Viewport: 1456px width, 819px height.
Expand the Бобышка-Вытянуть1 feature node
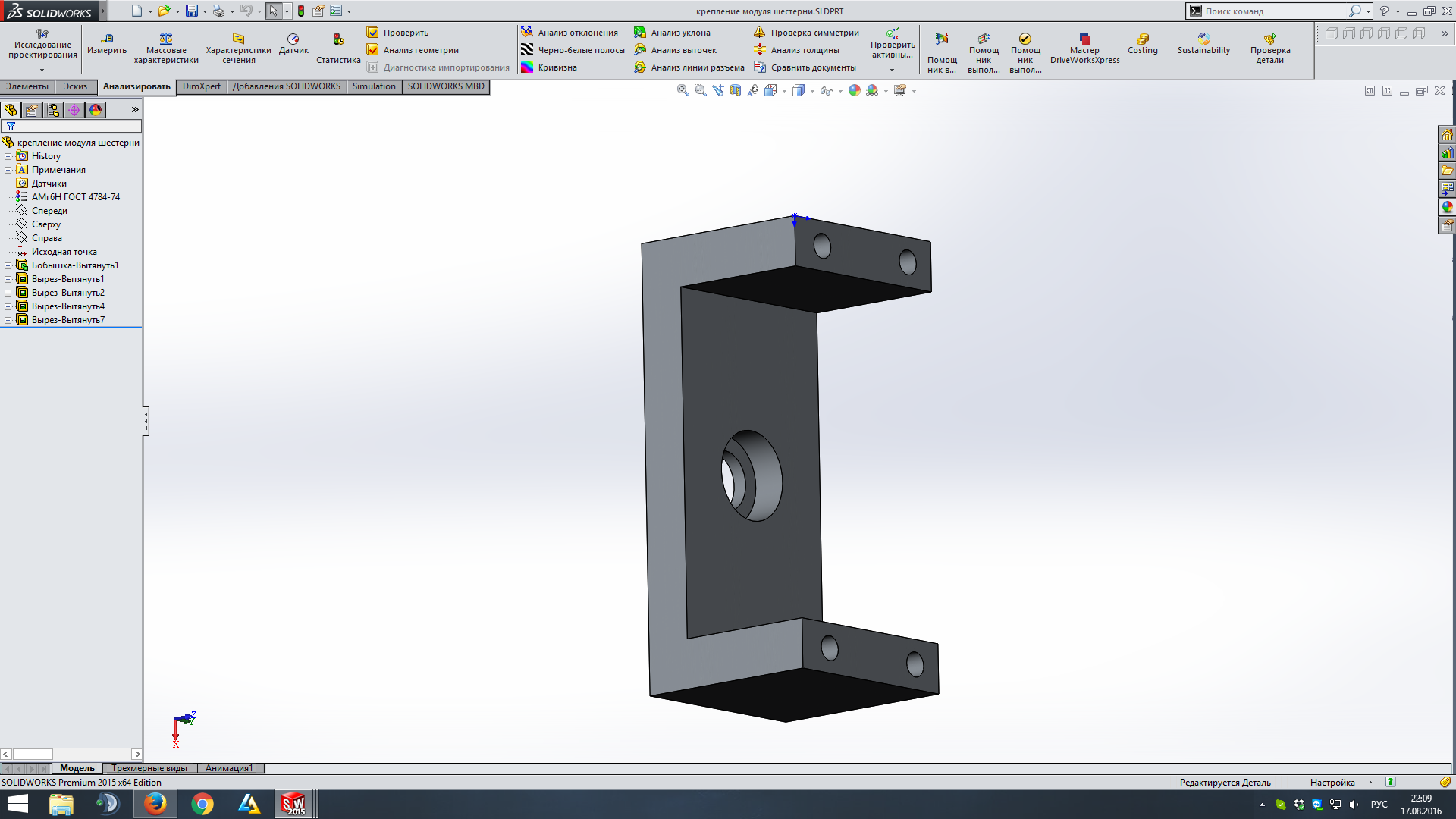click(x=8, y=265)
